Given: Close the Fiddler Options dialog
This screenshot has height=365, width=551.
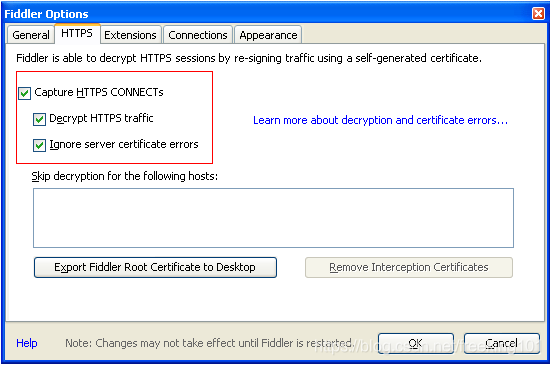Looking at the screenshot, I should tap(538, 14).
